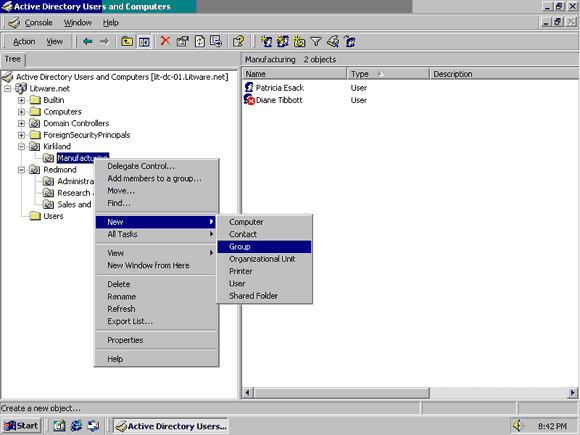The image size is (580, 435).
Task: Open Internet Explorer from quick launch
Action: coord(77,426)
